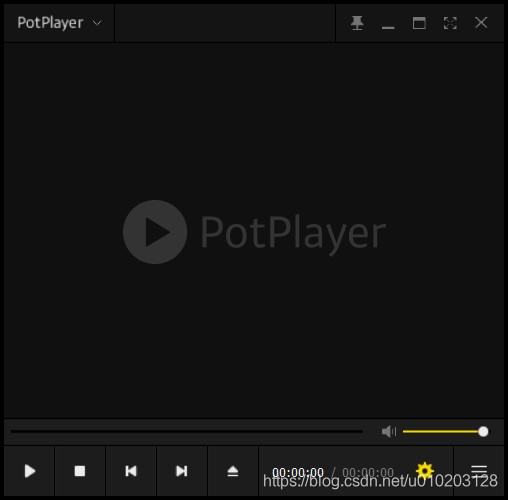
Task: Toggle the always-on-top pin icon
Action: (357, 23)
